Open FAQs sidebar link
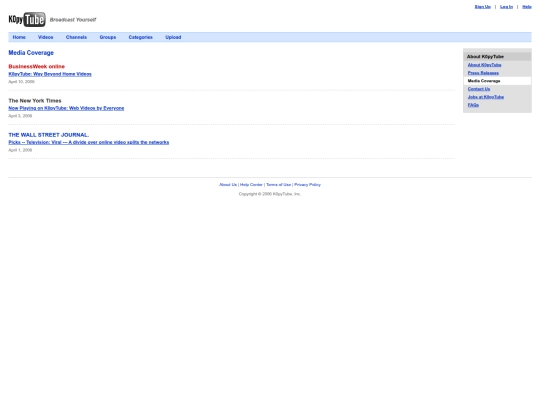Image resolution: width=540 pixels, height=405 pixels. pyautogui.click(x=473, y=105)
